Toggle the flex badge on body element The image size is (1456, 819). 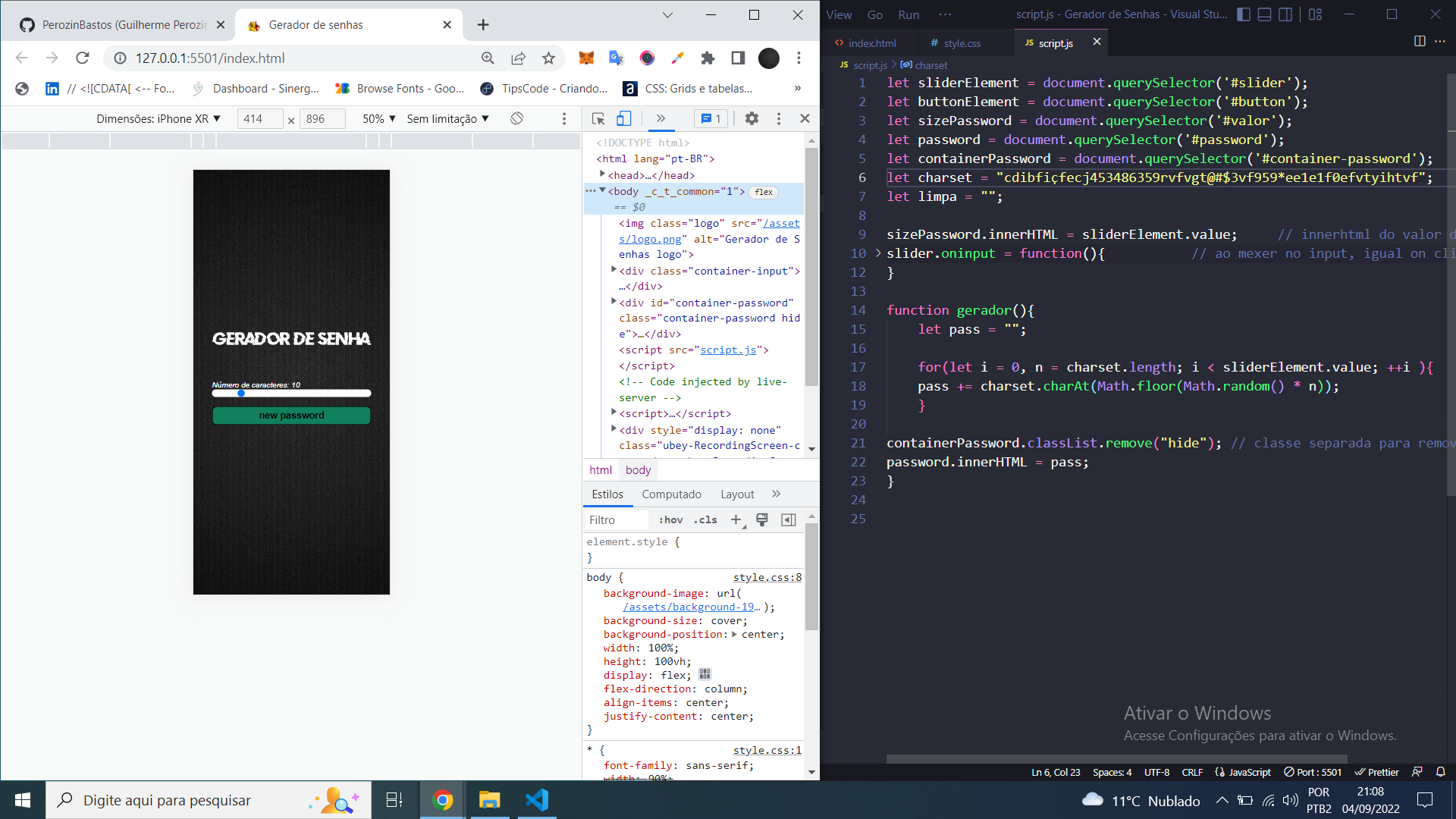coord(764,192)
